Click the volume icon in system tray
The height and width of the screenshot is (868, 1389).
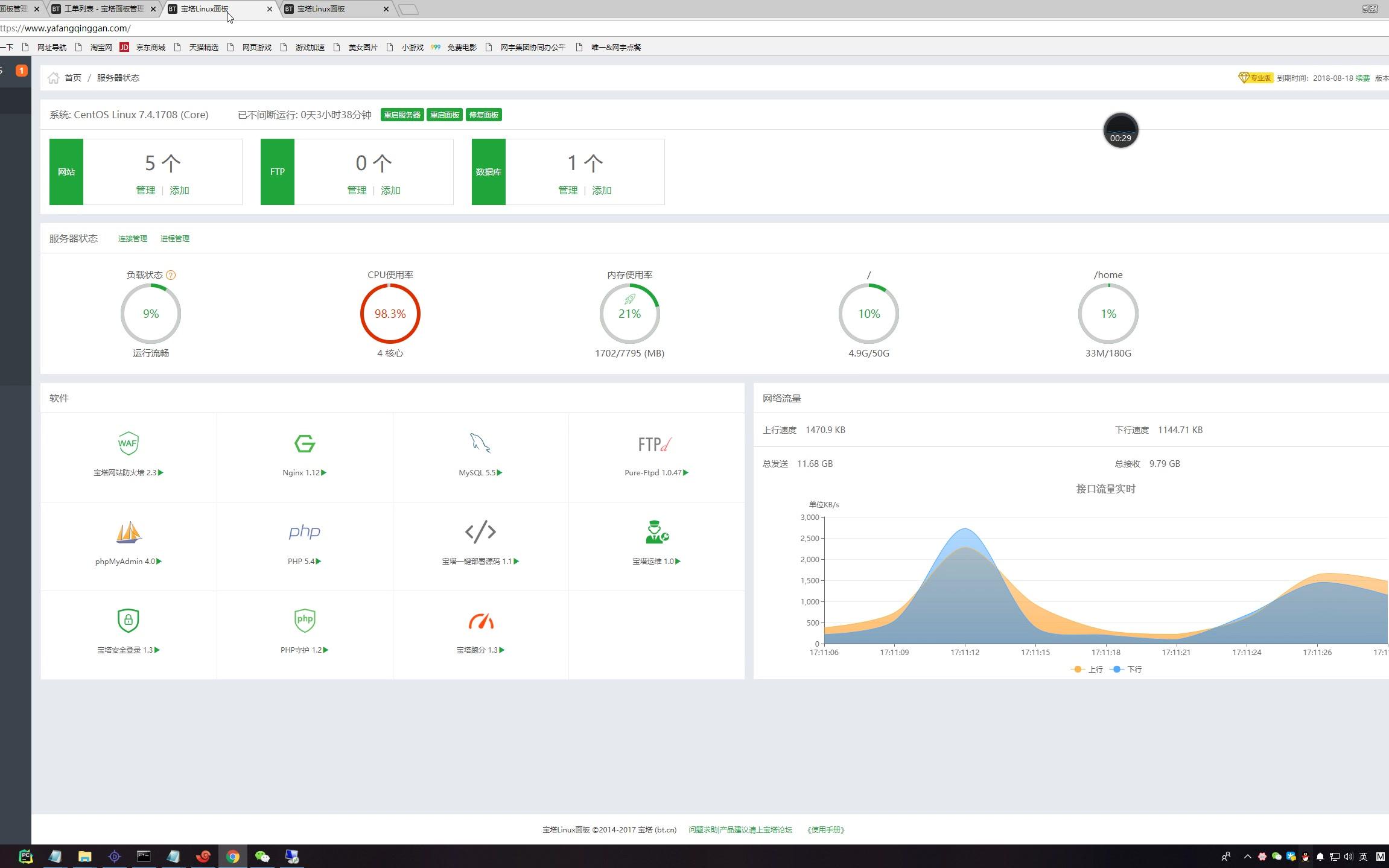pos(1349,857)
